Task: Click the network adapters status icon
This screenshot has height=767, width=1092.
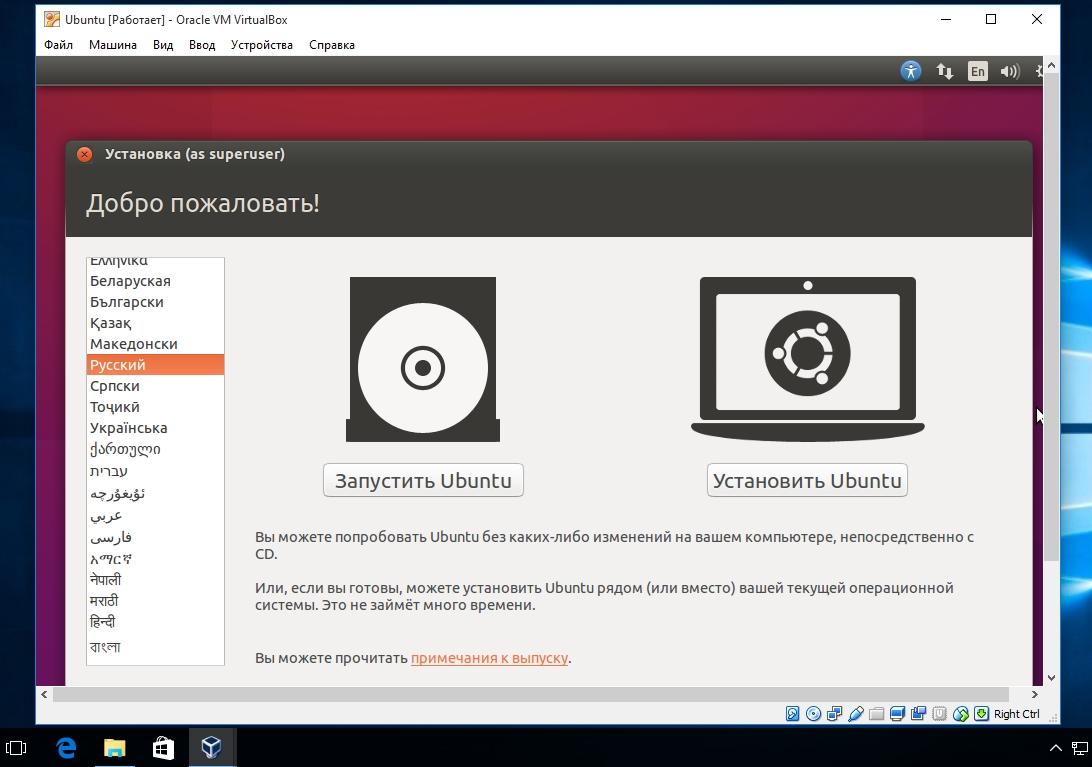Action: (x=834, y=713)
